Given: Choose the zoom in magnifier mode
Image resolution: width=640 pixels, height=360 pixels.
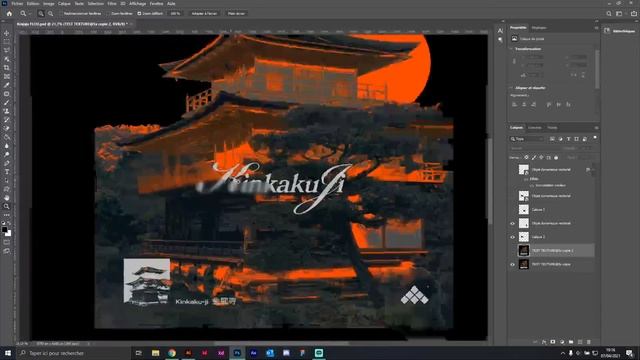Looking at the screenshot, I should (x=41, y=13).
